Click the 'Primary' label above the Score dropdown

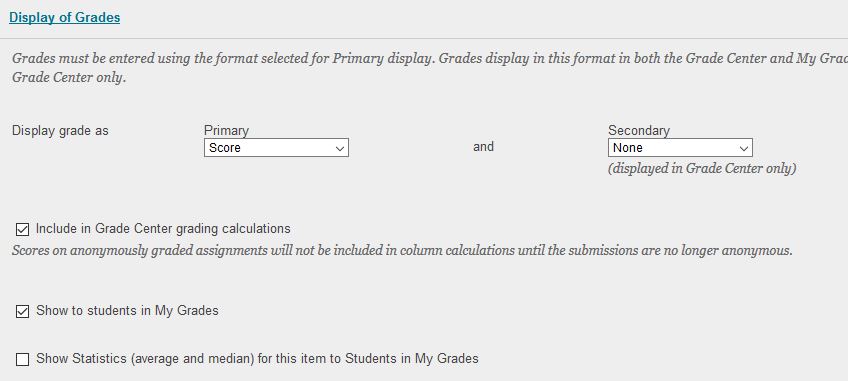[226, 130]
